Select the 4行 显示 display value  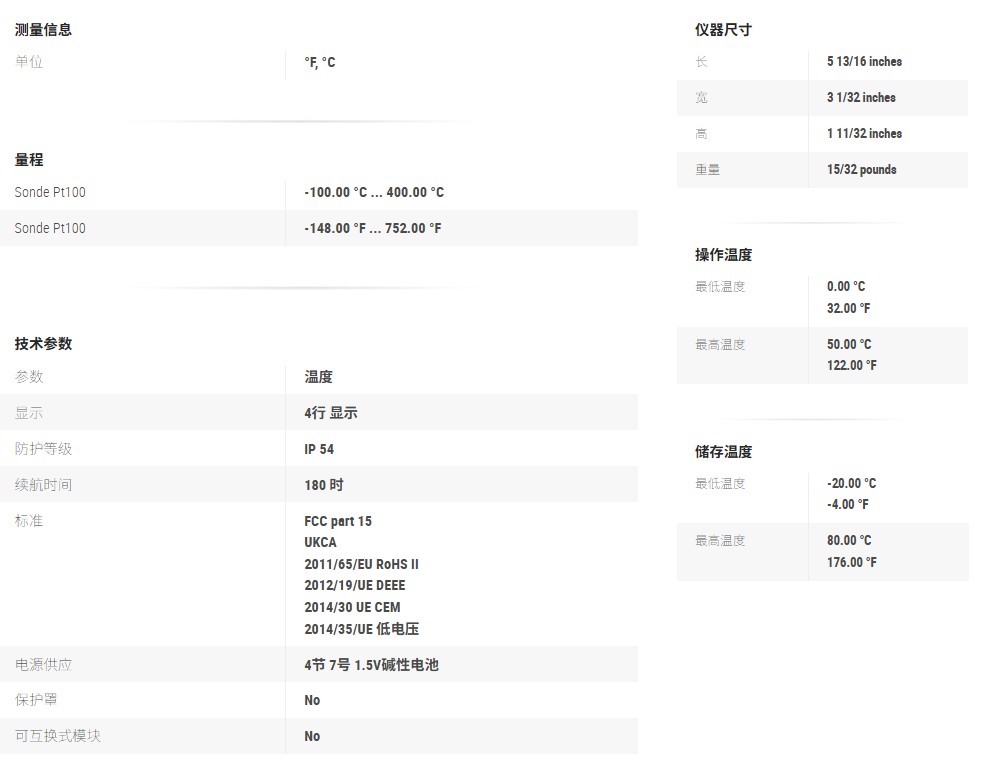coord(331,413)
